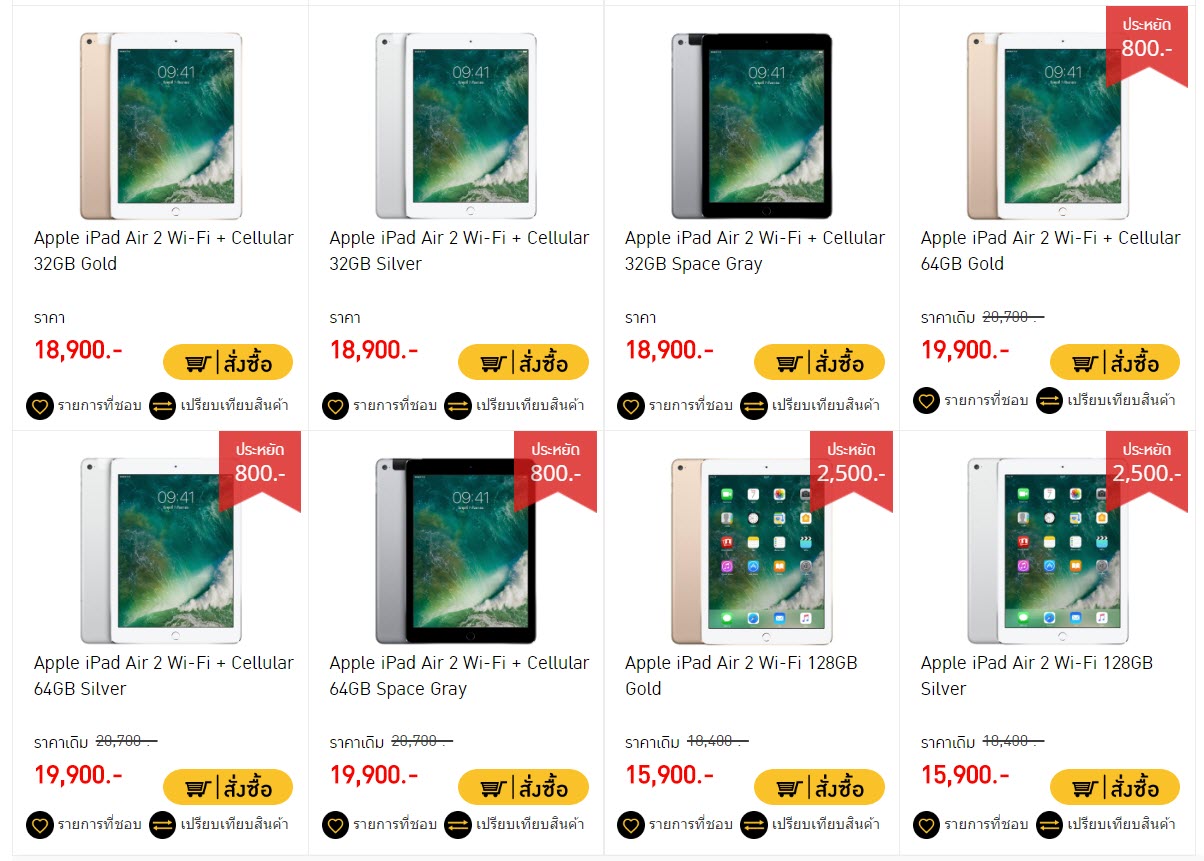
Task: Click the heart icon for iPad Wi-Fi 128GB Silver
Action: (x=927, y=825)
